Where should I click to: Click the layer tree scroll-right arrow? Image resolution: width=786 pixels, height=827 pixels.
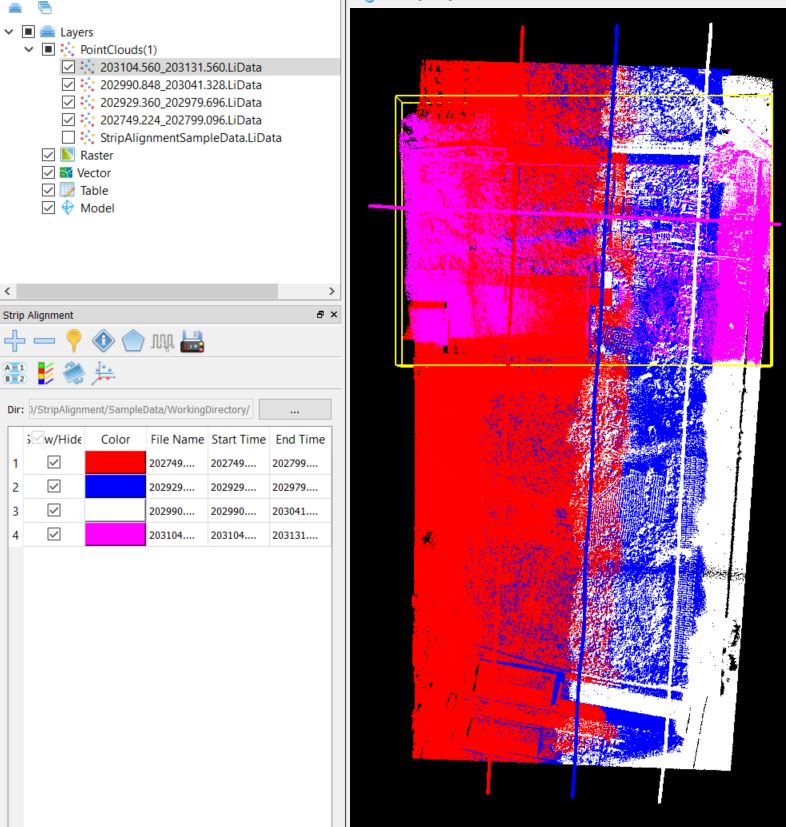tap(331, 291)
